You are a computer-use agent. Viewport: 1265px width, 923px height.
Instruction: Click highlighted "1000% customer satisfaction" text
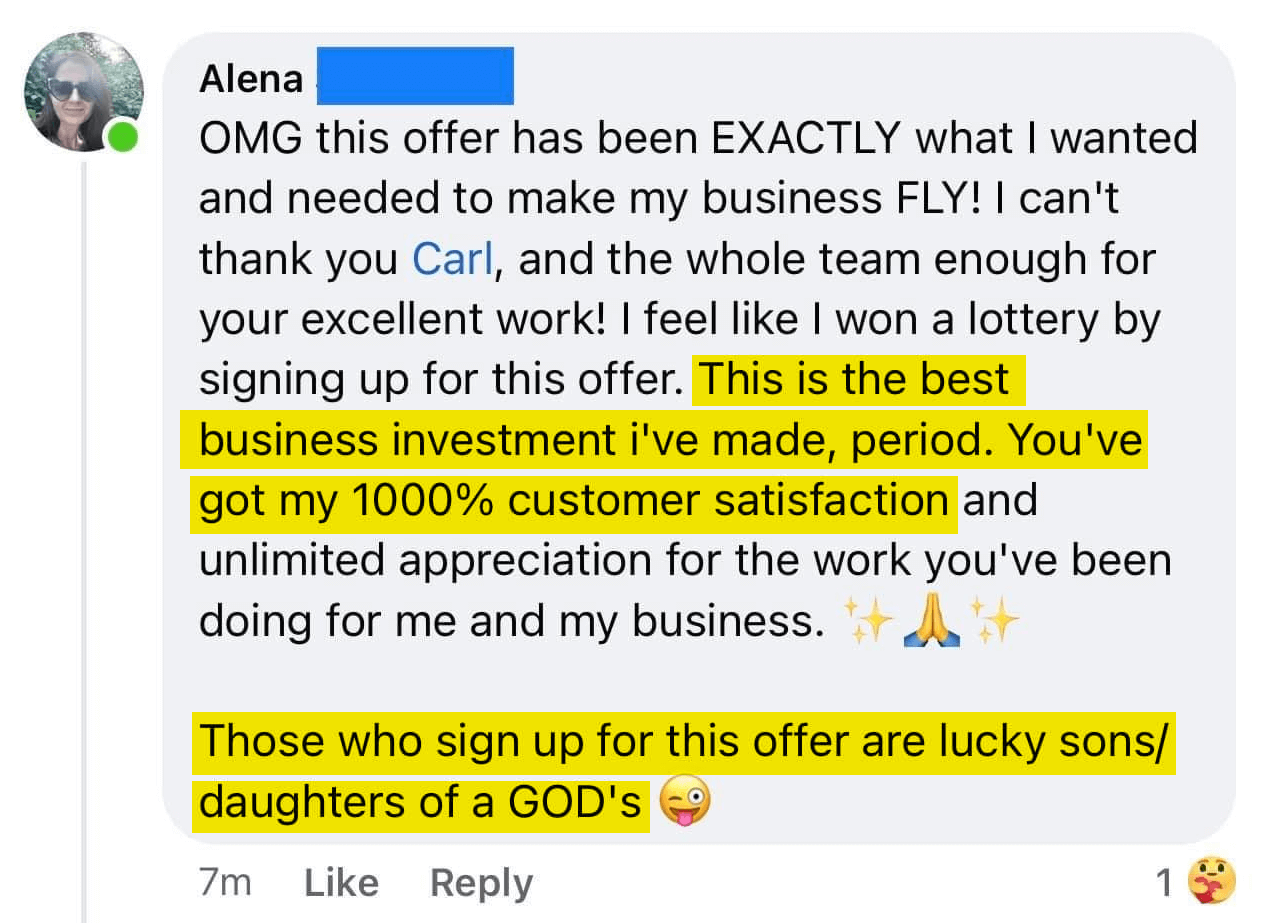click(x=572, y=500)
